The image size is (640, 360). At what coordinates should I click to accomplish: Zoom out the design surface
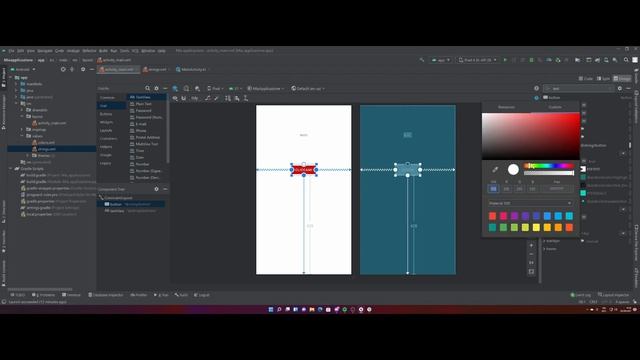(531, 254)
